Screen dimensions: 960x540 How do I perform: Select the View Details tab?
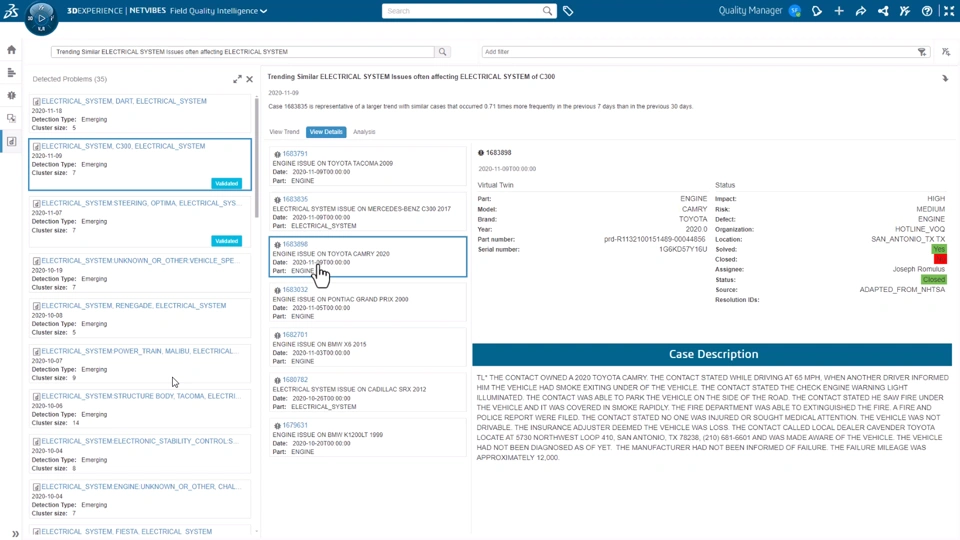point(326,132)
